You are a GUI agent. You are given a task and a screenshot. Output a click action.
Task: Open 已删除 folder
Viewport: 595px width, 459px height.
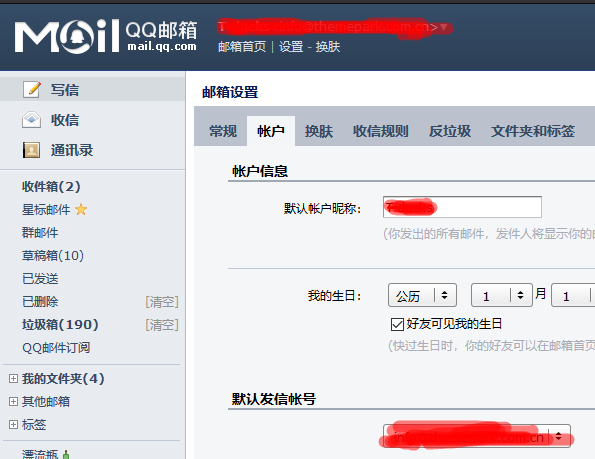pos(40,302)
